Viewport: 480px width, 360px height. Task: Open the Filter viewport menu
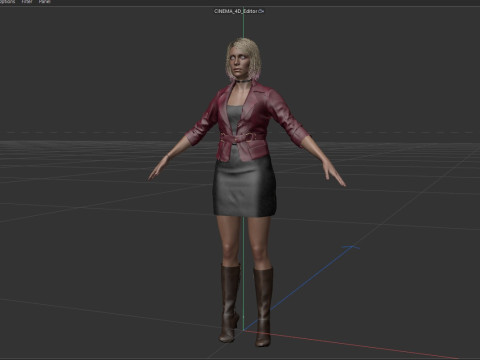point(27,1)
